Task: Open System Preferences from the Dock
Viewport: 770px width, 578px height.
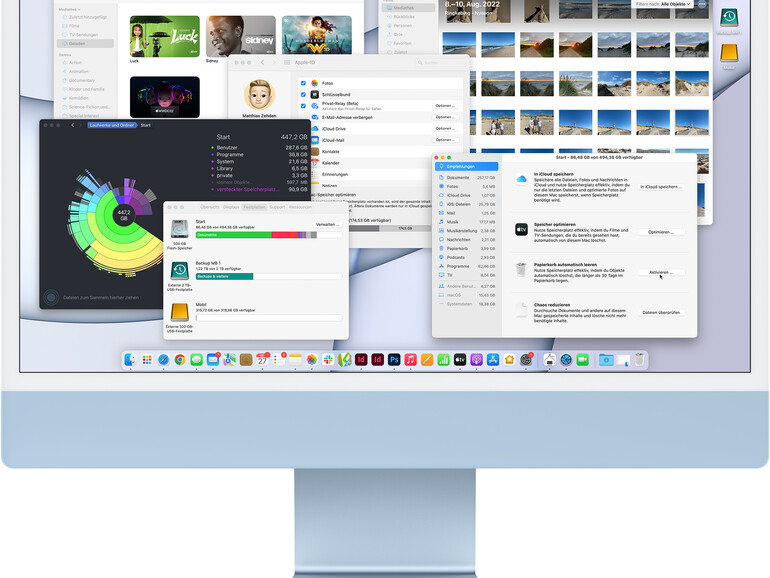Action: (526, 360)
